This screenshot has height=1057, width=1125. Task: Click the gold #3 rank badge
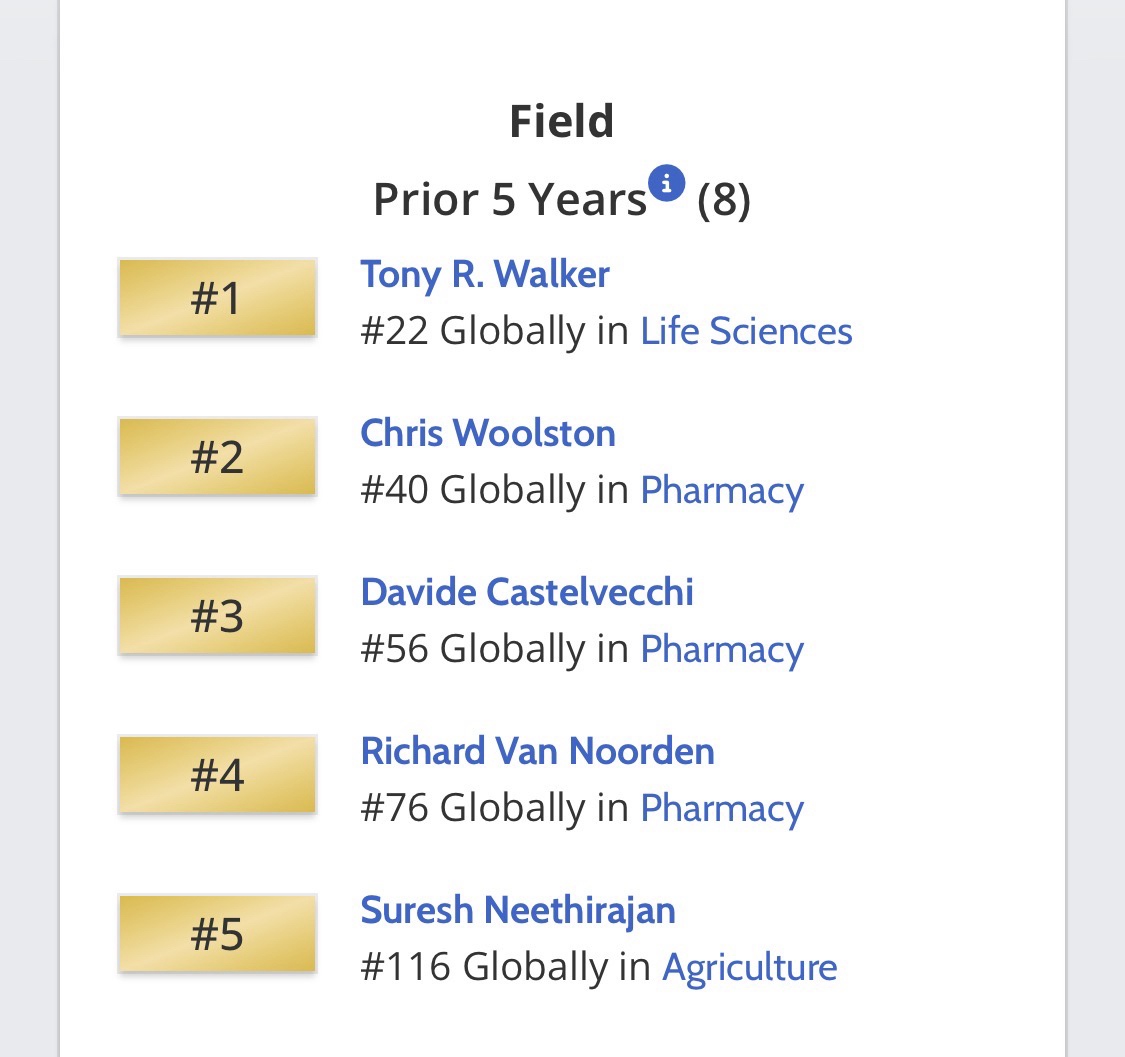click(217, 616)
